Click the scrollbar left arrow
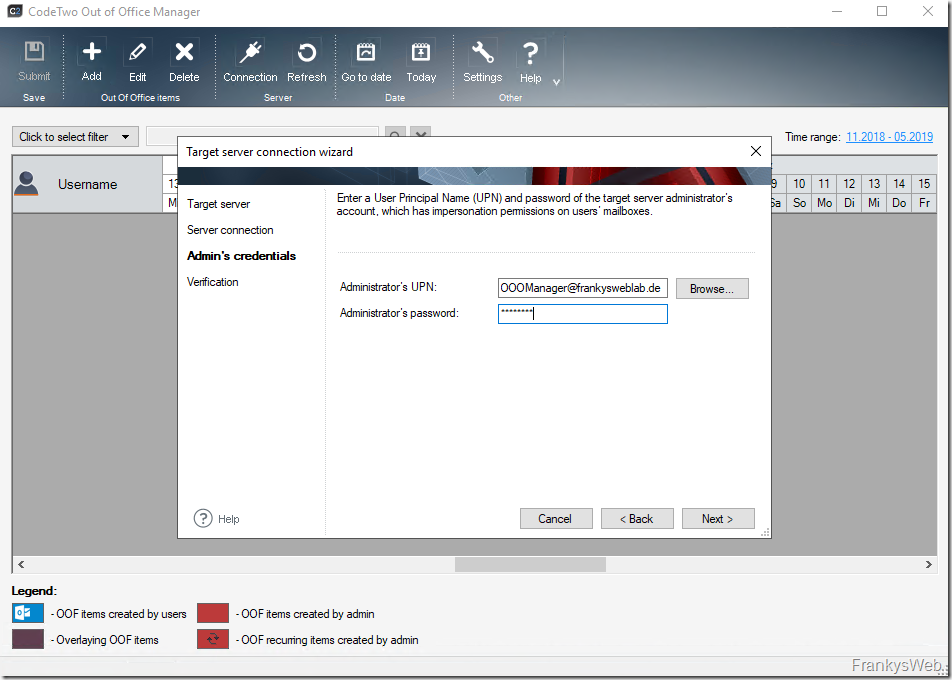This screenshot has width=952, height=680. (x=21, y=565)
